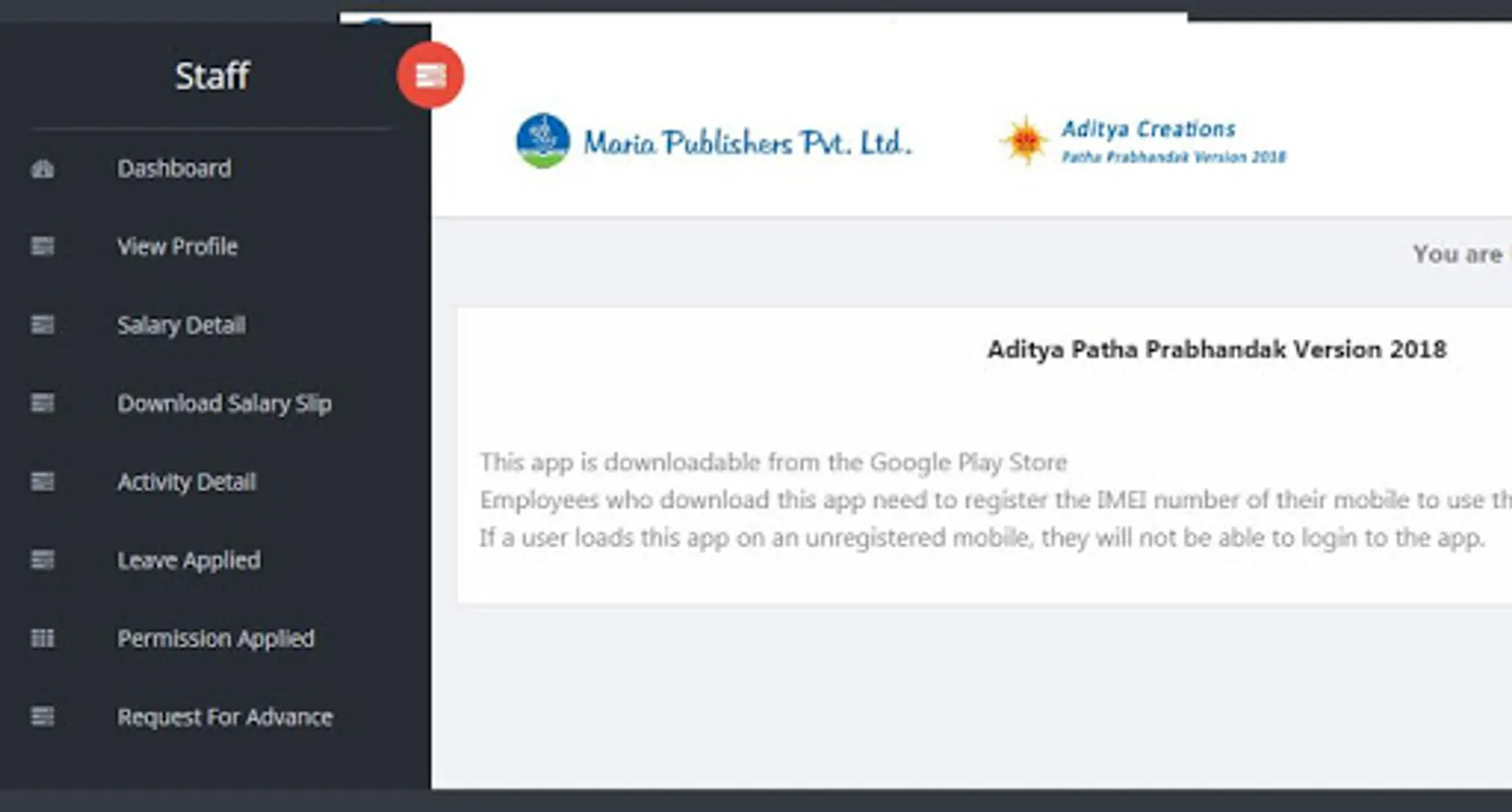Select Leave Applied from the sidebar

189,560
